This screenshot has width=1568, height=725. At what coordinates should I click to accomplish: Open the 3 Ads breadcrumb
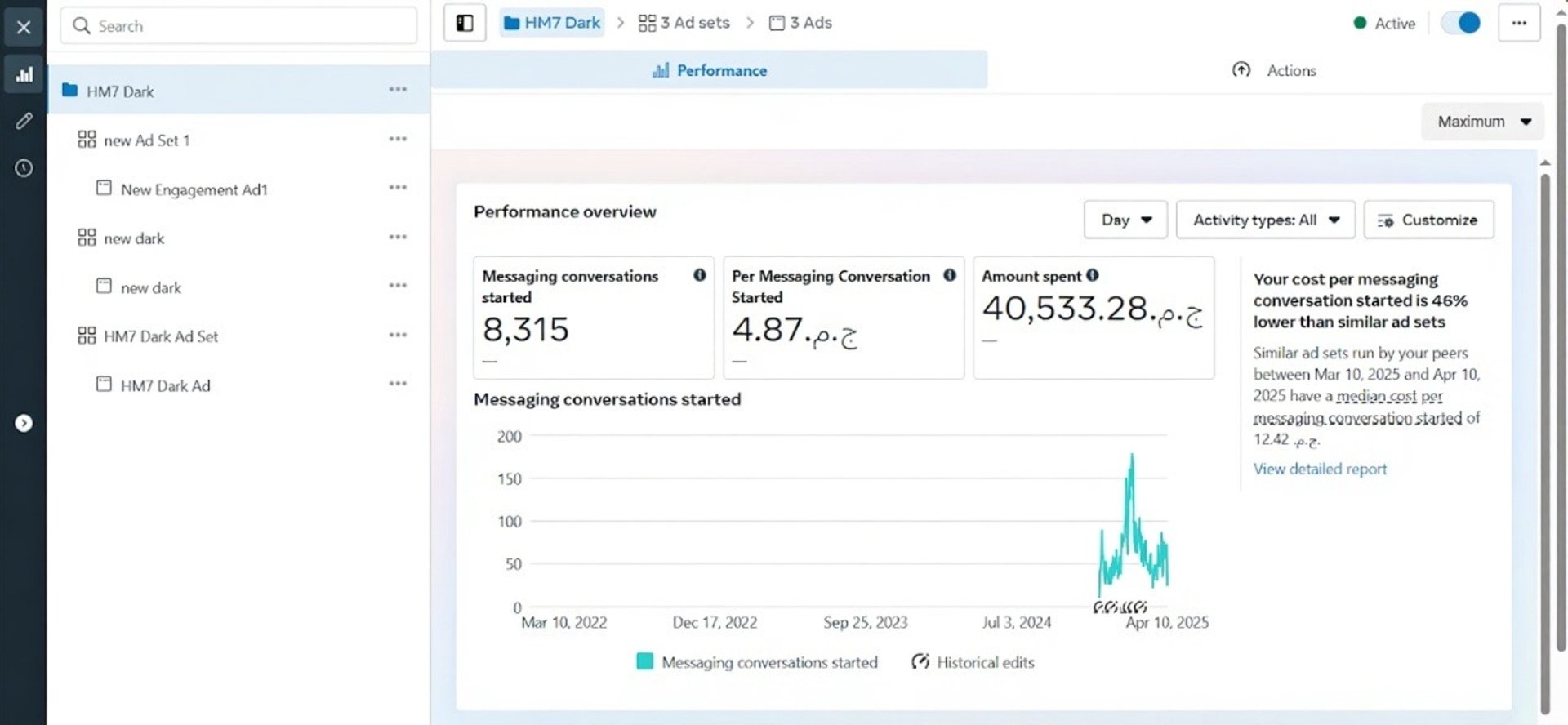pos(800,23)
